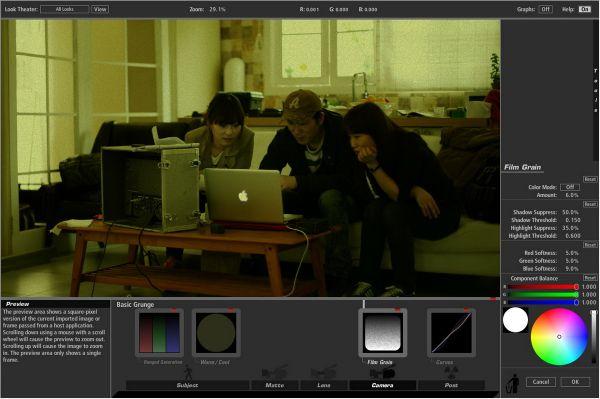600x399 pixels.
Task: Switch to the Post tab
Action: click(451, 385)
